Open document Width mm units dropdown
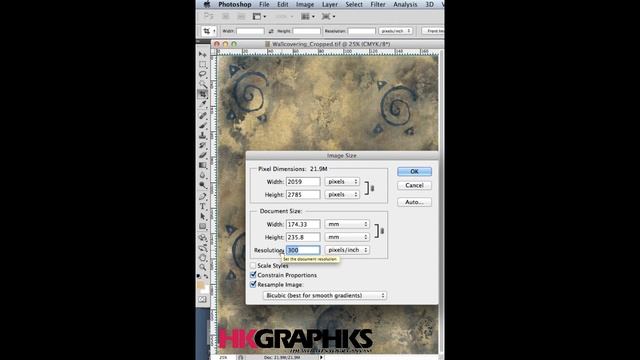The image size is (640, 360). (x=347, y=224)
